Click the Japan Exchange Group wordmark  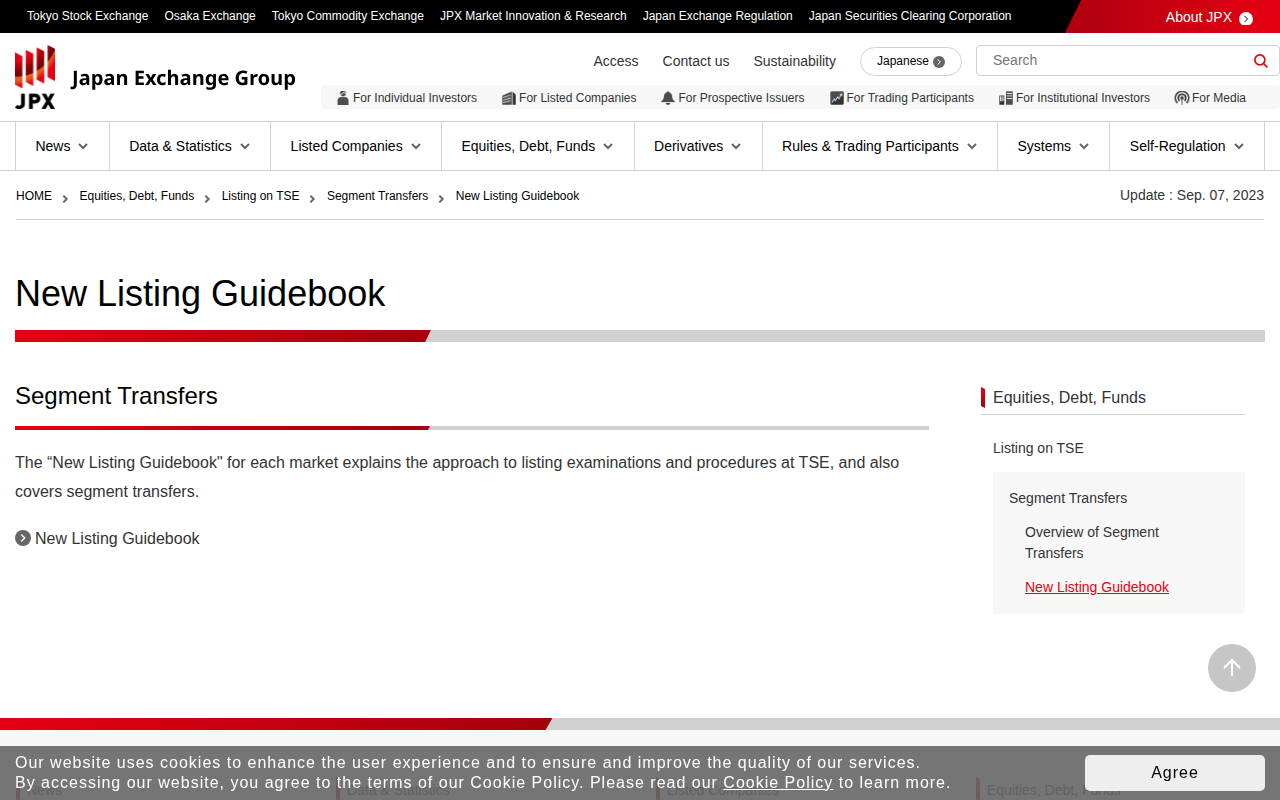[x=183, y=78]
